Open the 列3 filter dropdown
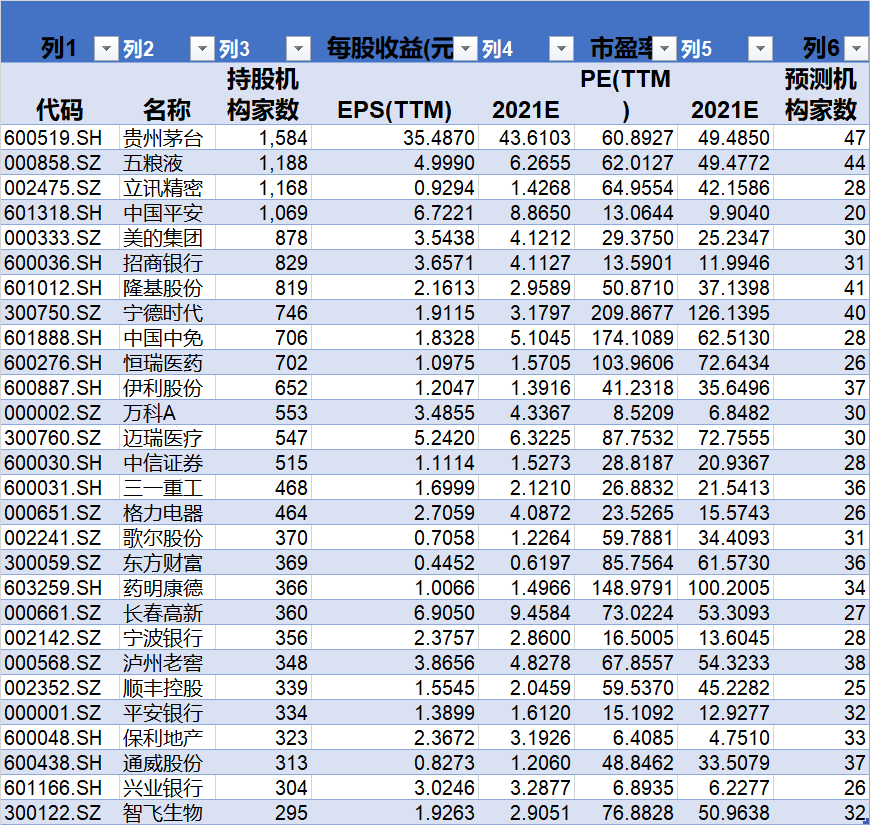The width and height of the screenshot is (870, 825). pyautogui.click(x=298, y=49)
